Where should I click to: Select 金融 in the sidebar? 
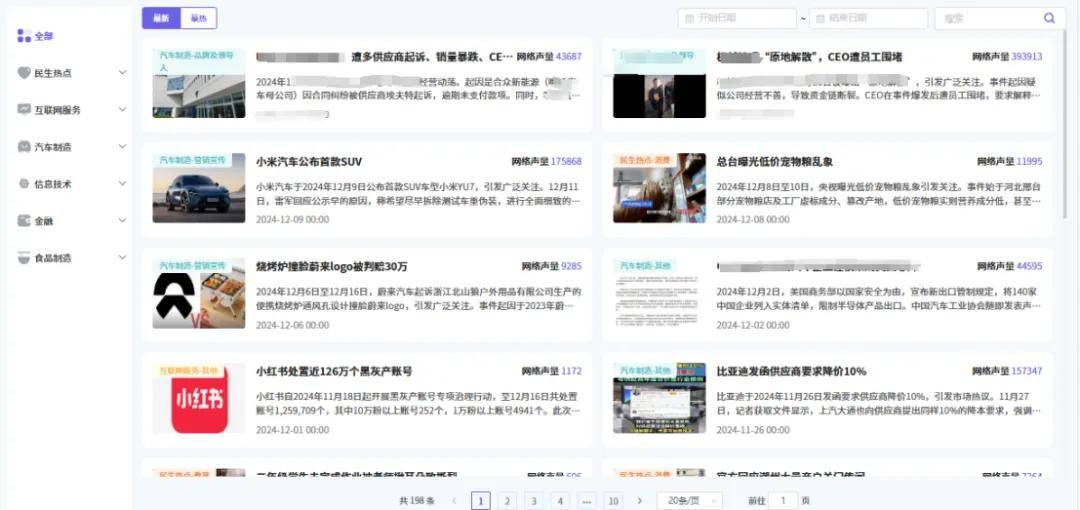44,221
